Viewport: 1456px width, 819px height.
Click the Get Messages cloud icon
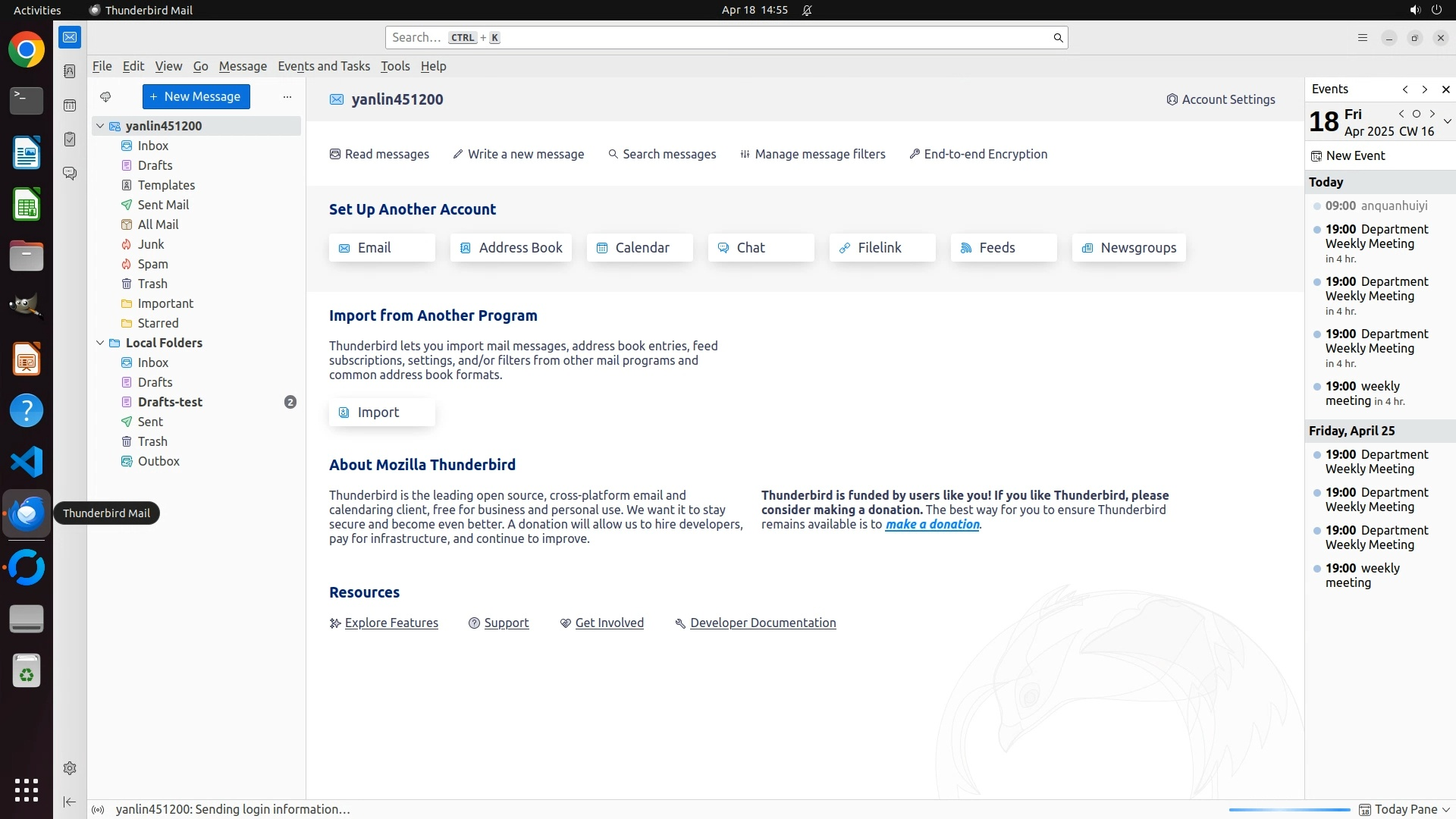105,97
